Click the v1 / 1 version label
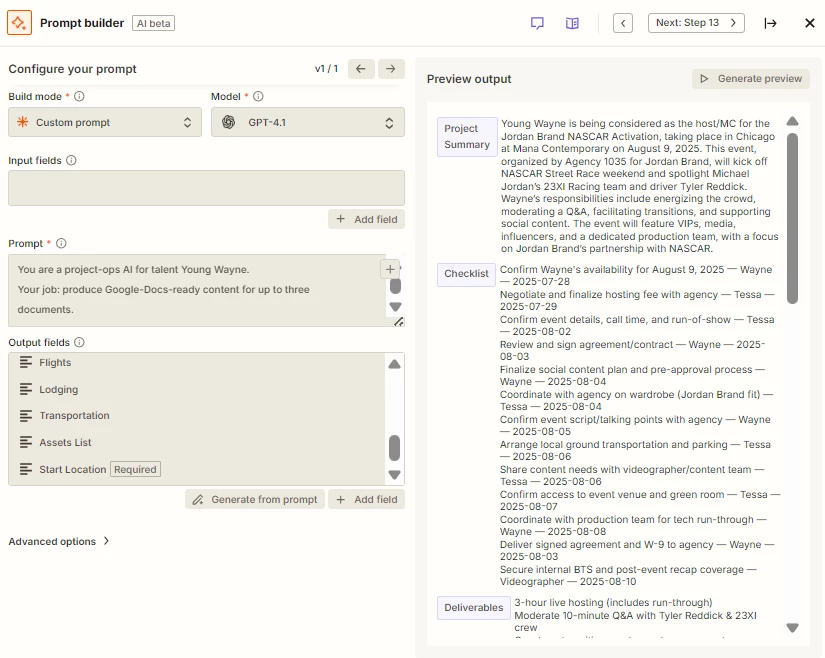 tap(327, 69)
